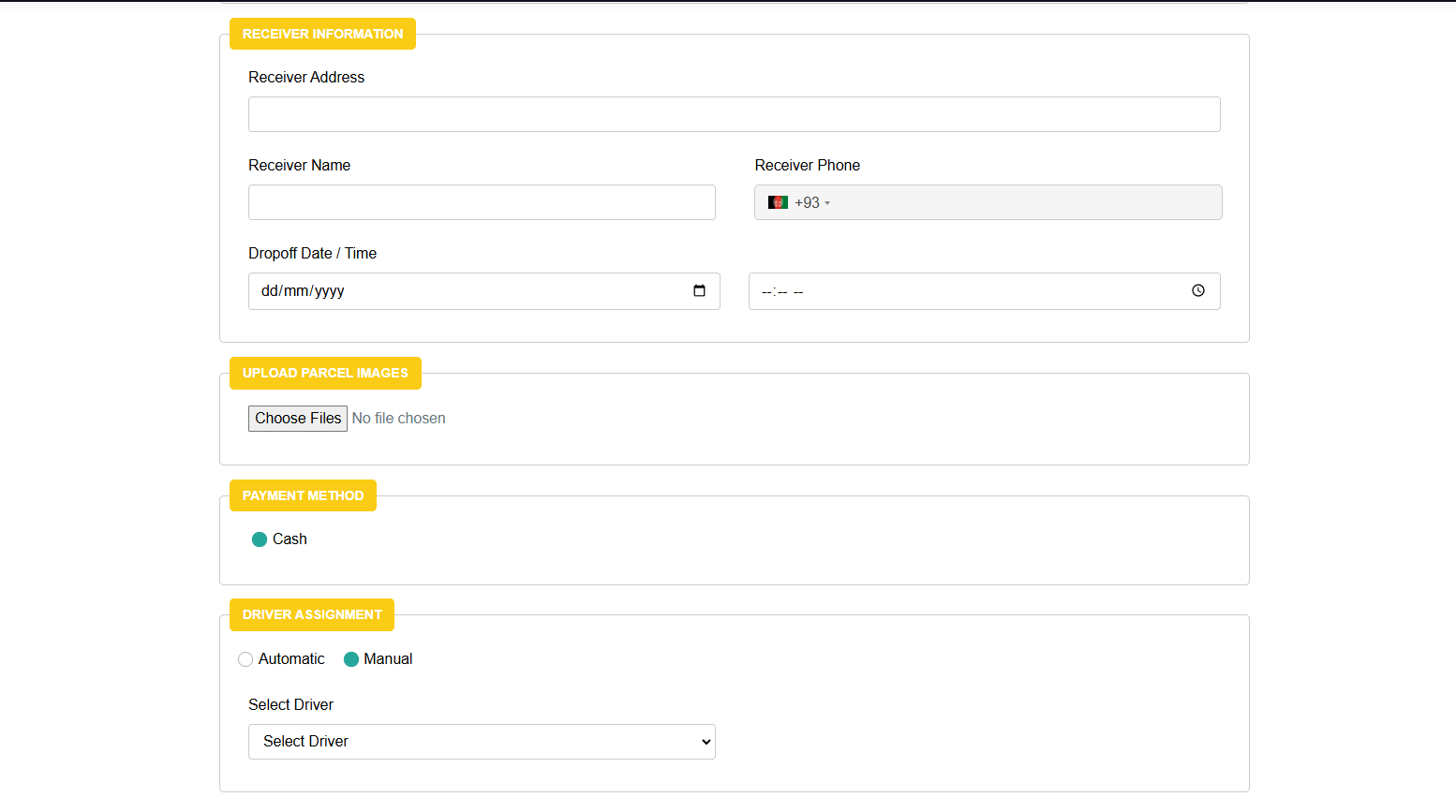Click the Dropoff Date / Time label

[x=312, y=253]
